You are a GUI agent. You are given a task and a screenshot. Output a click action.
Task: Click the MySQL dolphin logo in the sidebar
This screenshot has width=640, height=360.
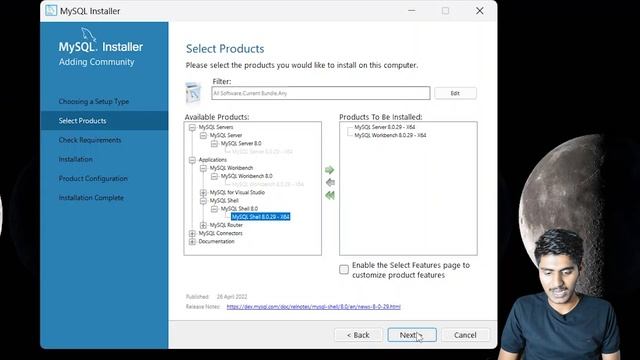point(89,34)
